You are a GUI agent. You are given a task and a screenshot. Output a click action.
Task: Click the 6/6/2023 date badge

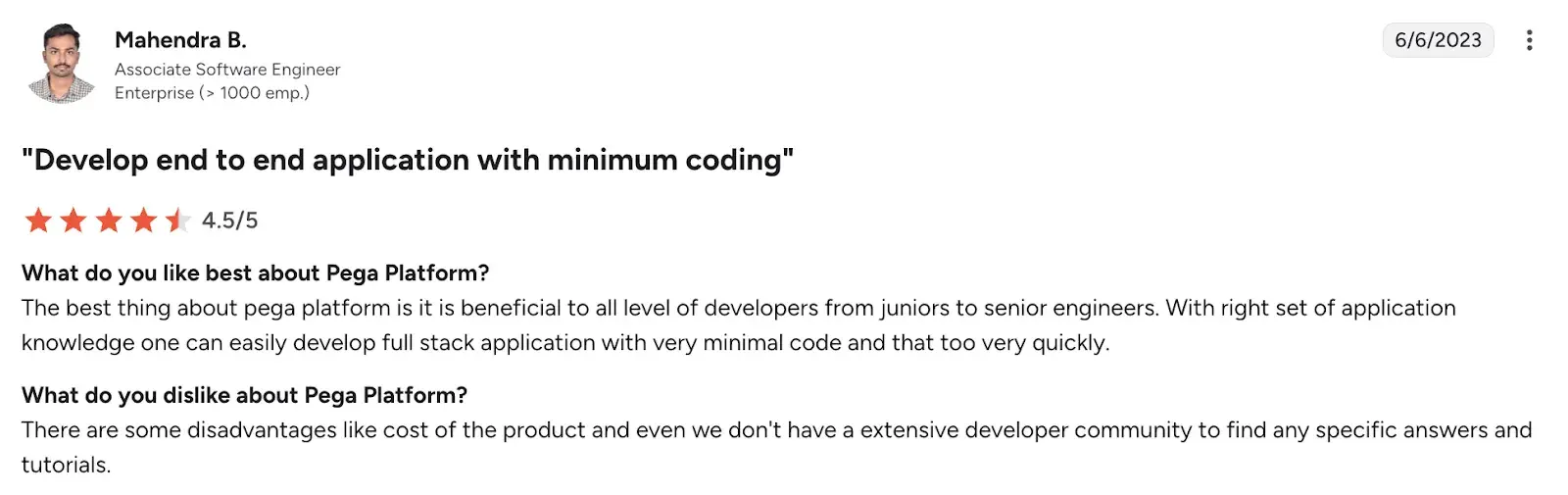tap(1438, 40)
